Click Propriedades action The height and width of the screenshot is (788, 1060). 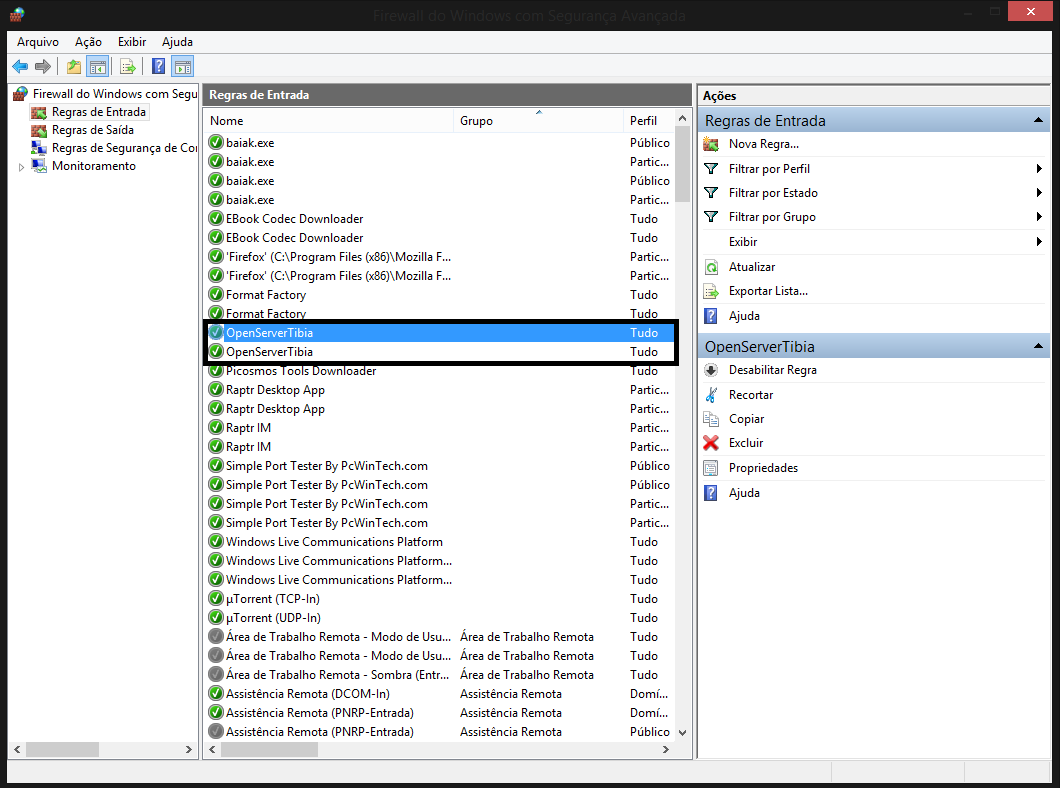point(763,468)
